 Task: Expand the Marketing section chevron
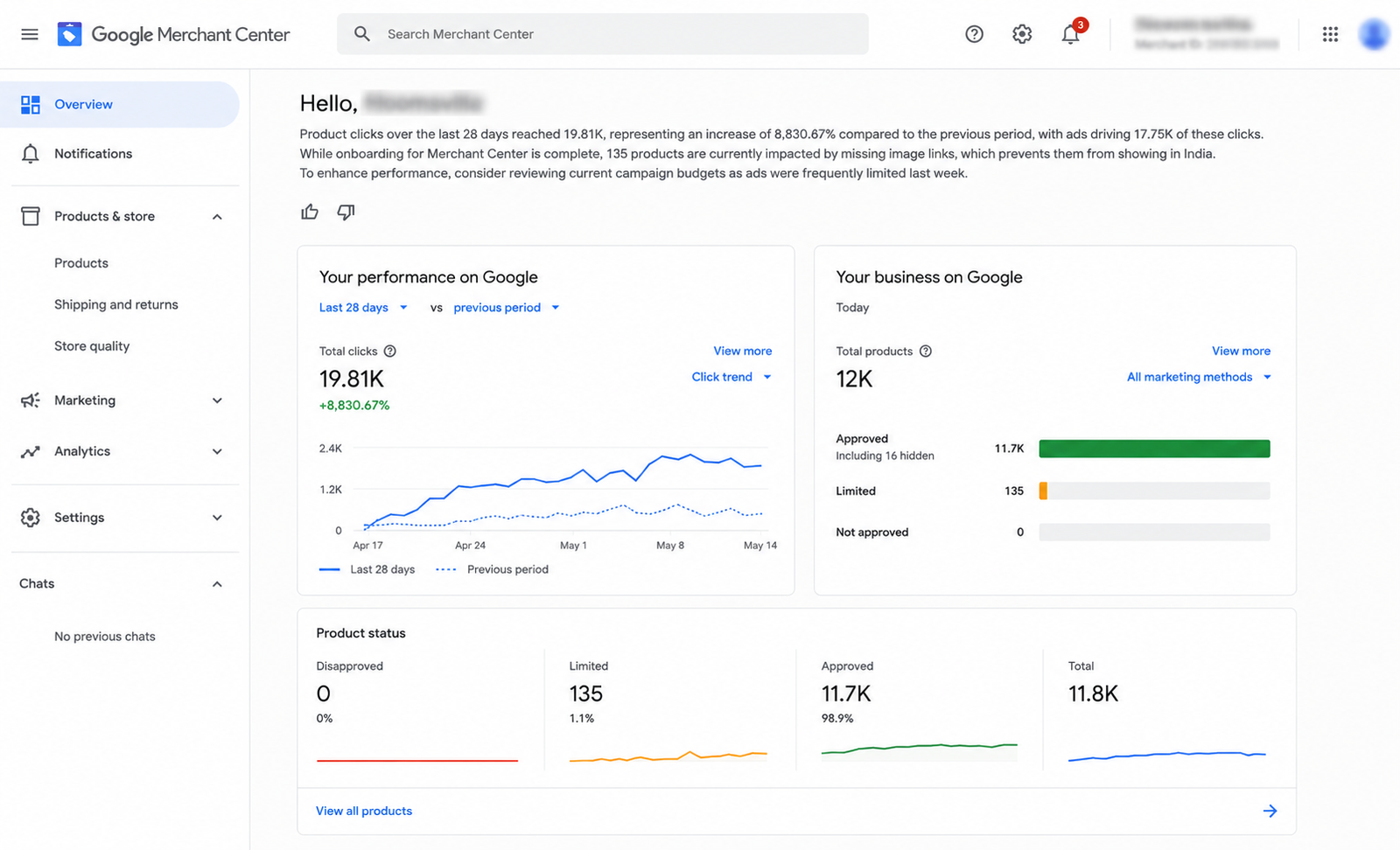click(217, 401)
